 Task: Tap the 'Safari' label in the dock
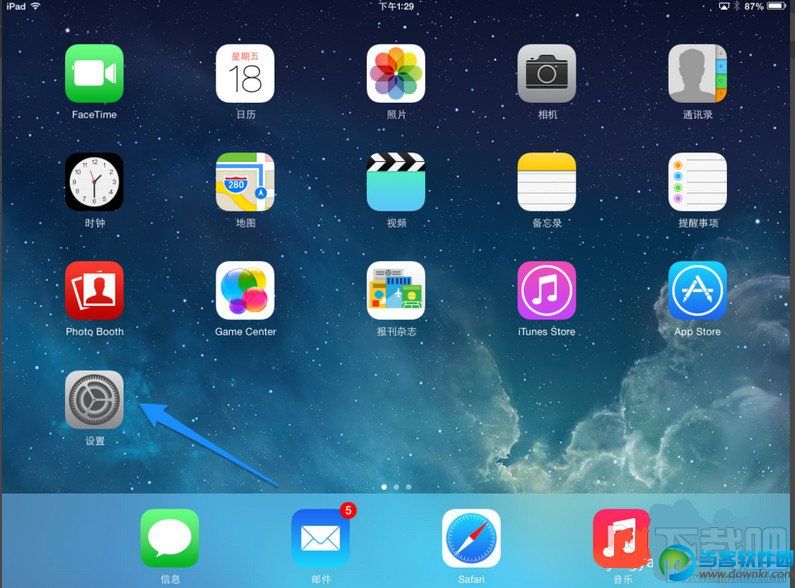pyautogui.click(x=472, y=579)
